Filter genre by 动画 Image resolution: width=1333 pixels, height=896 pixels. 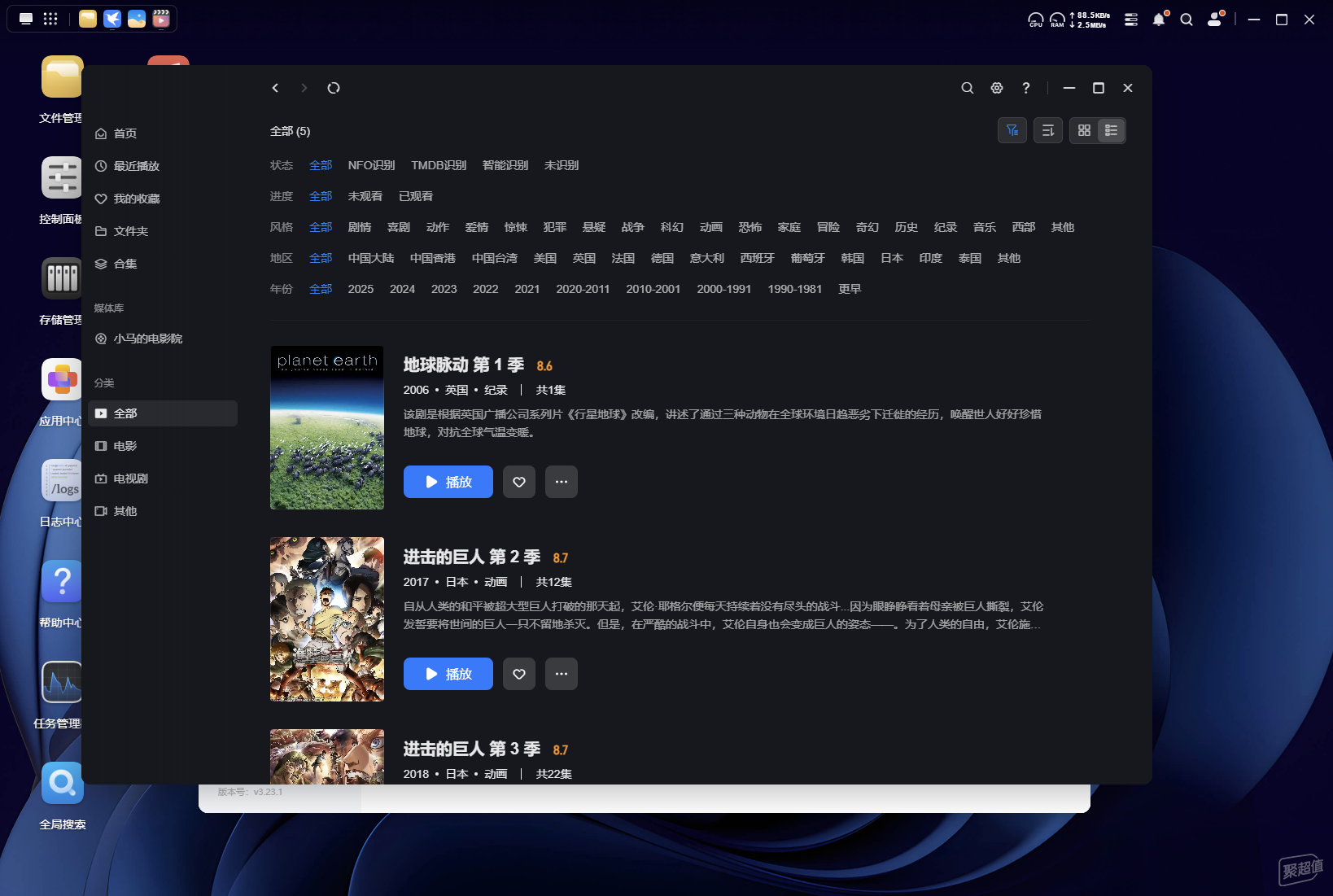pyautogui.click(x=711, y=227)
